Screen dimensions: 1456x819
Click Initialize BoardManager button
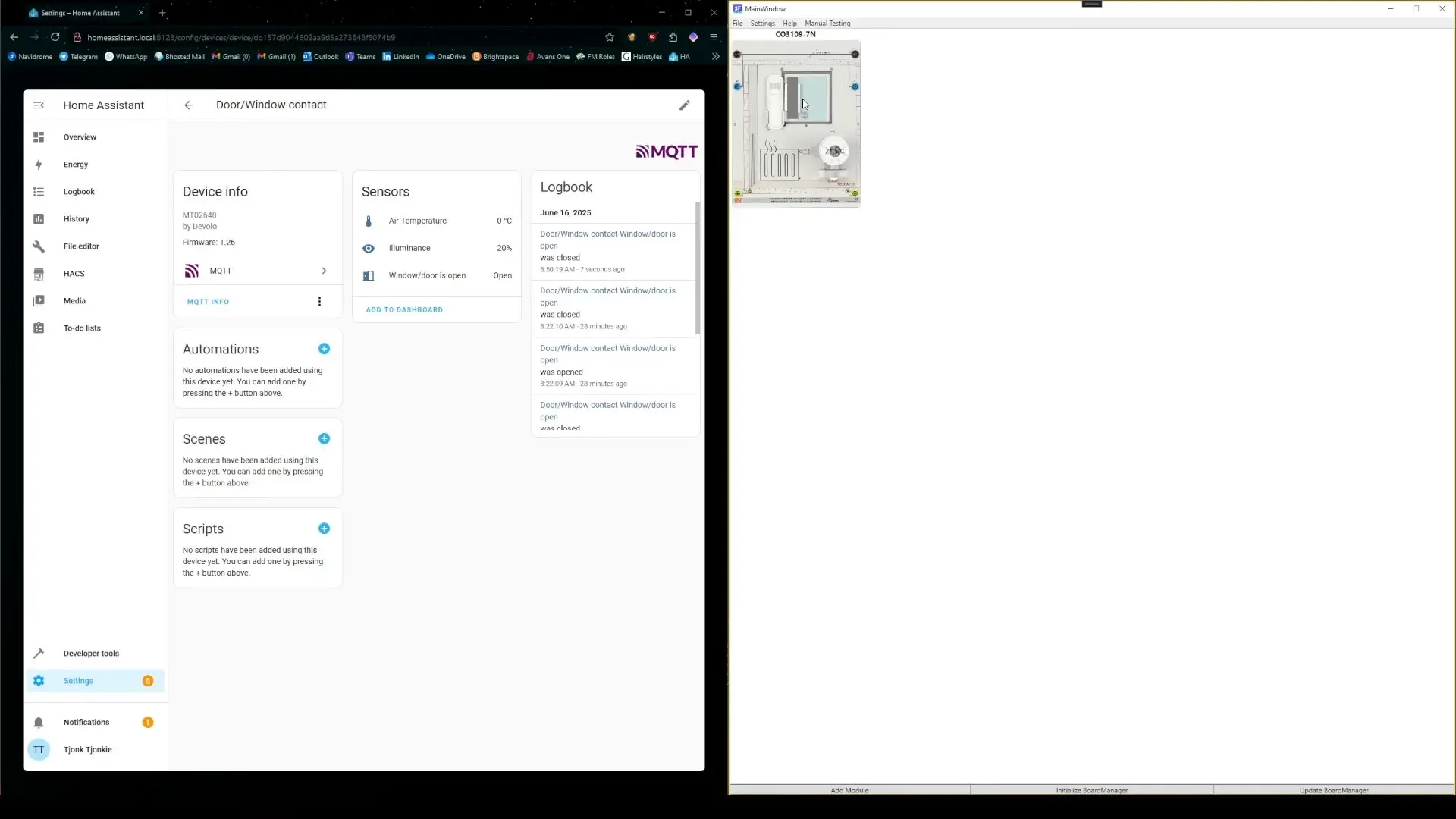[1091, 790]
